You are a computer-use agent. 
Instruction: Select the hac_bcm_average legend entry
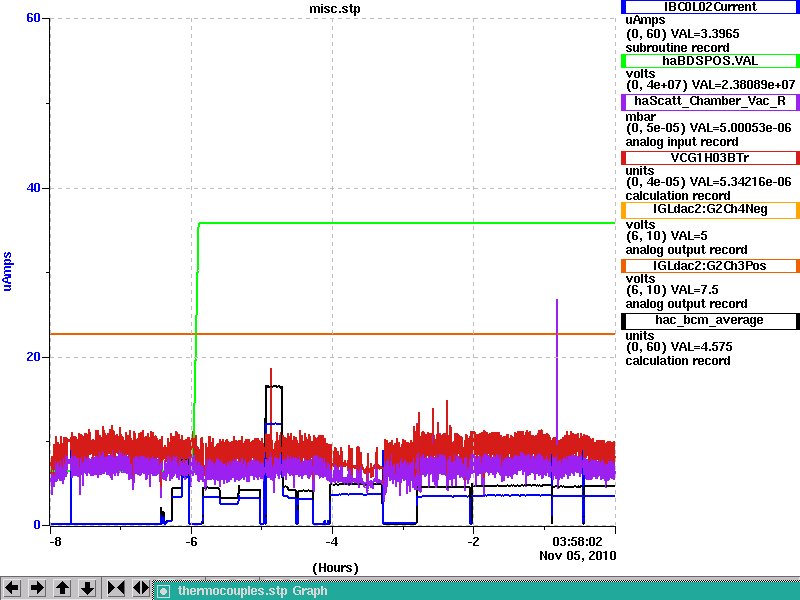[710, 320]
